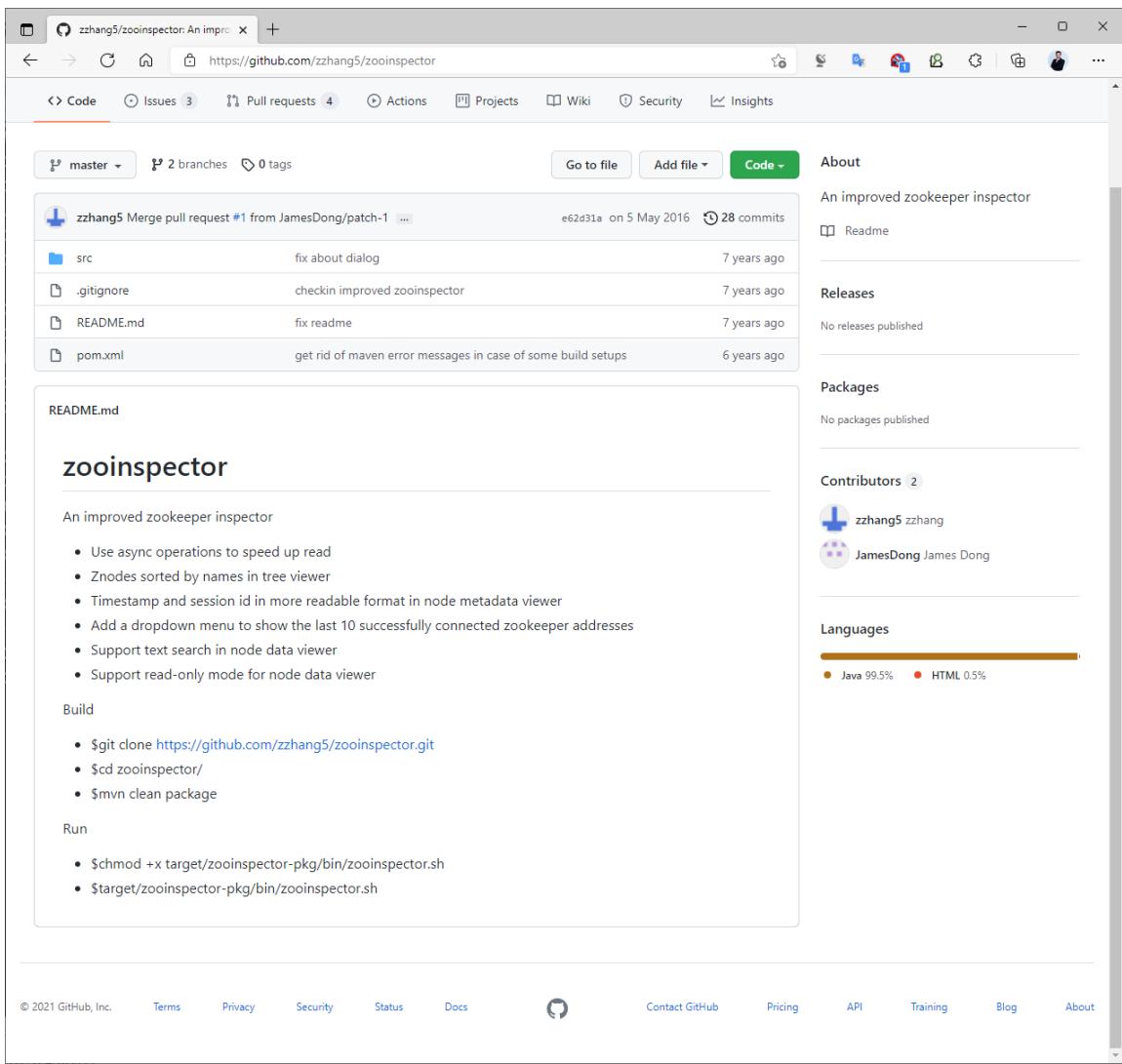Open the Status footer link

[388, 1006]
